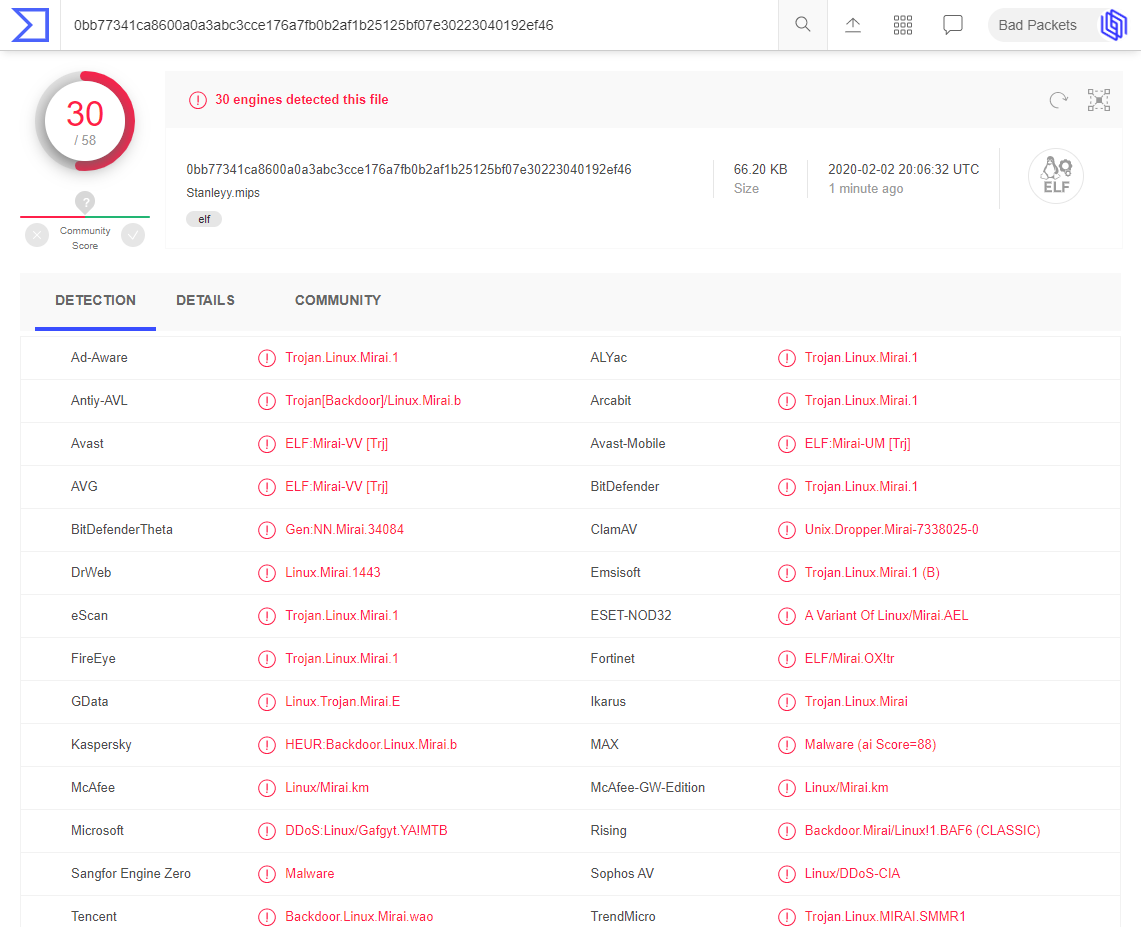The image size is (1141, 927).
Task: Click the community score question mark
Action: coord(85,202)
